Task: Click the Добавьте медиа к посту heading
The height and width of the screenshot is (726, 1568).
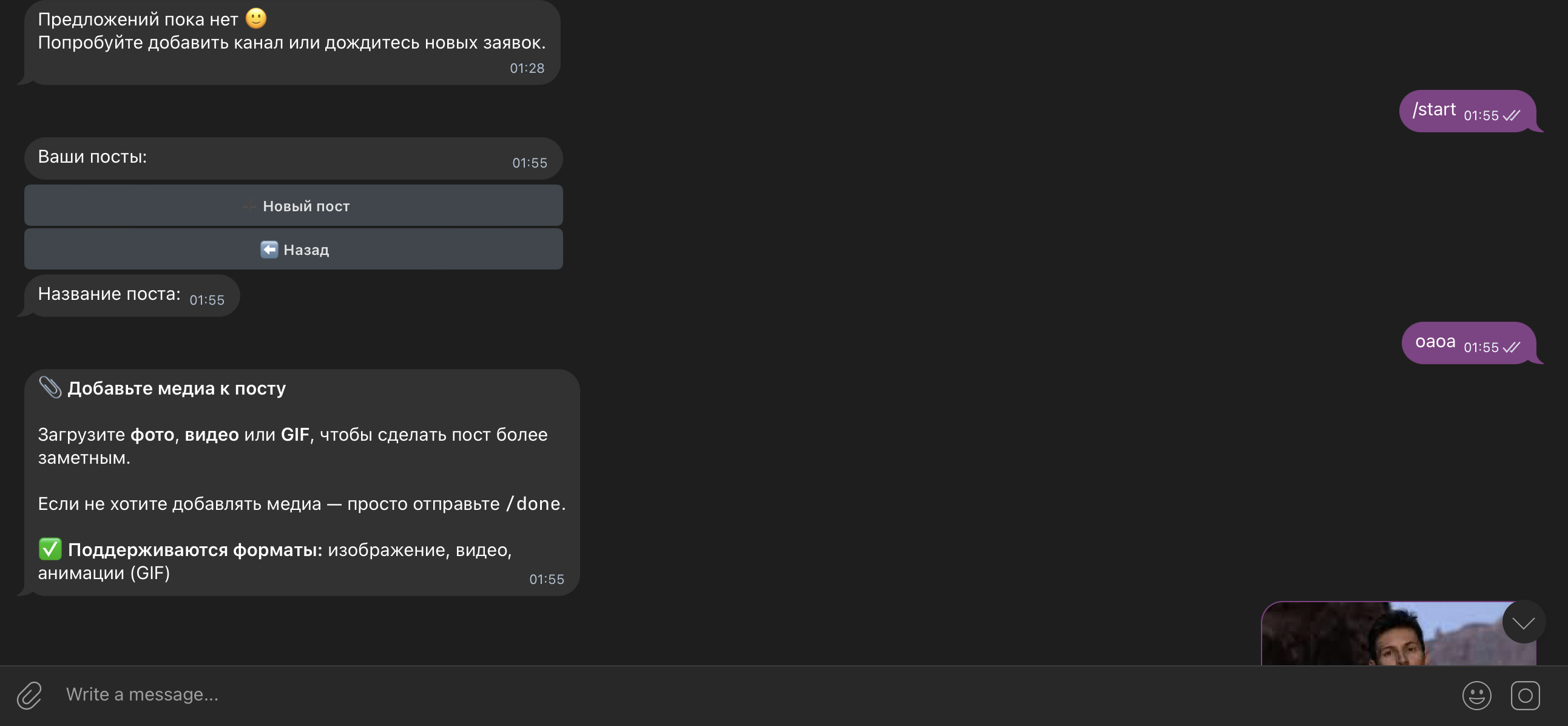Action: click(x=177, y=388)
